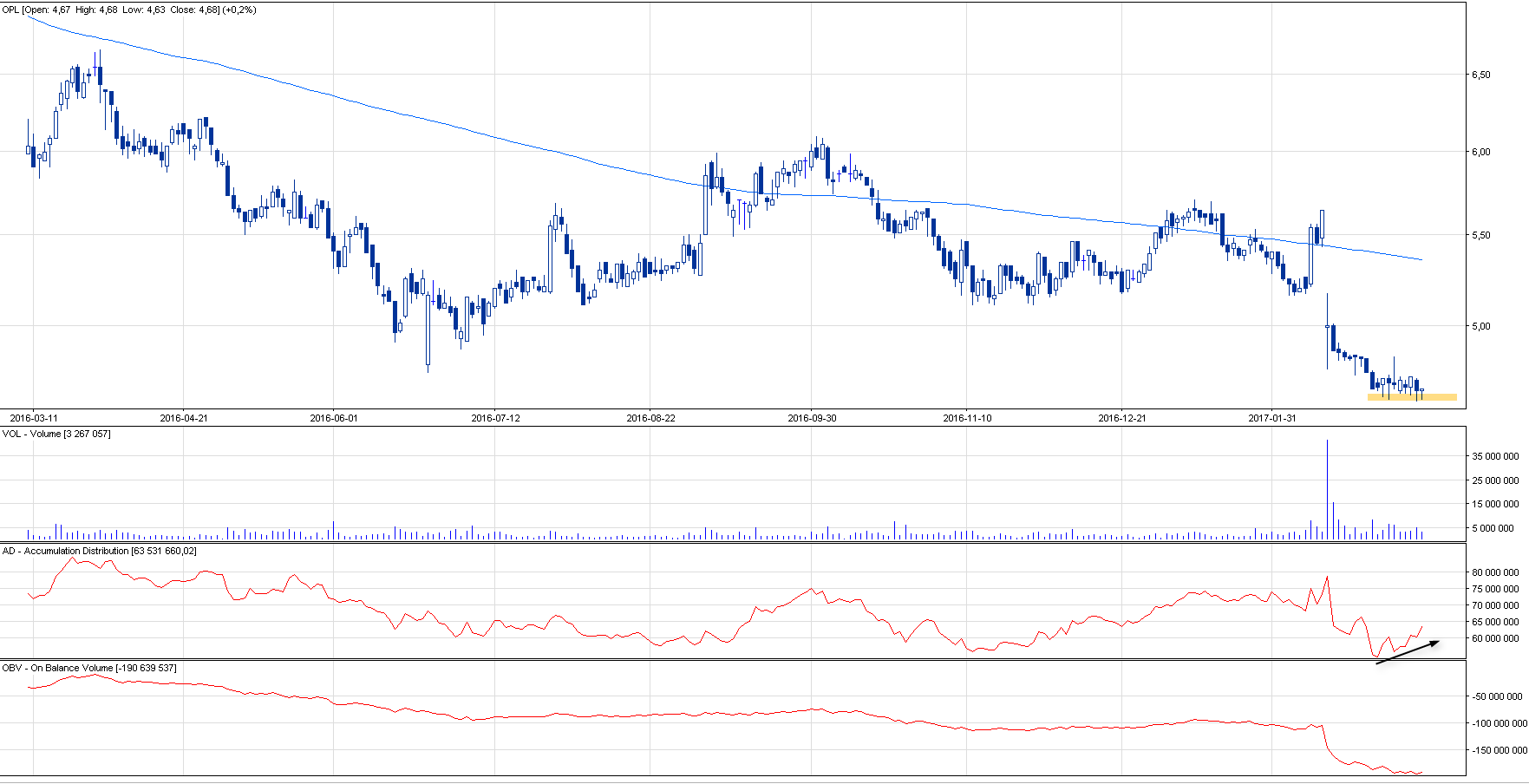Click the OBV - On Balance Volume title

click(x=89, y=668)
